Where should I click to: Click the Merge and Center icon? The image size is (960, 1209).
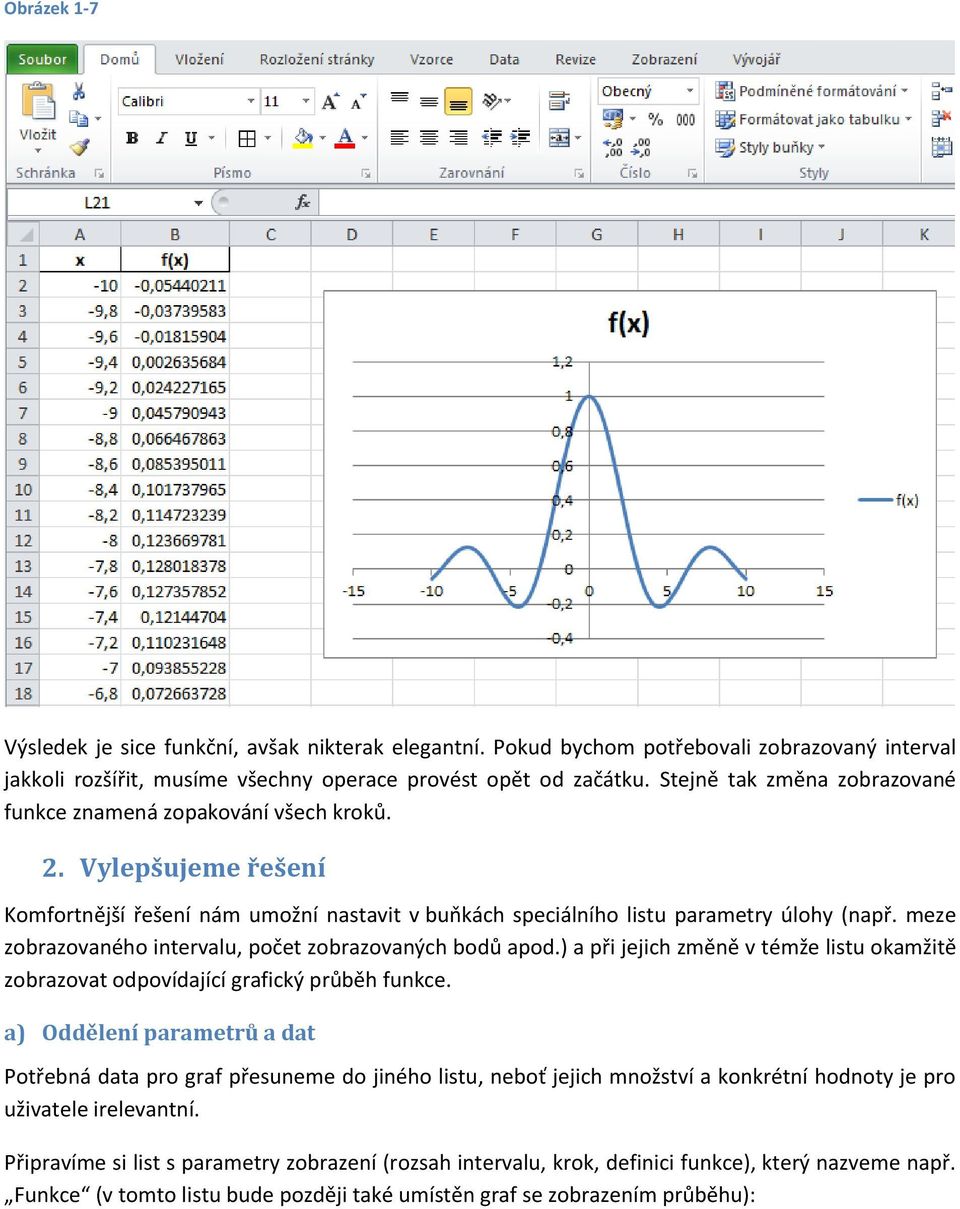pyautogui.click(x=559, y=137)
